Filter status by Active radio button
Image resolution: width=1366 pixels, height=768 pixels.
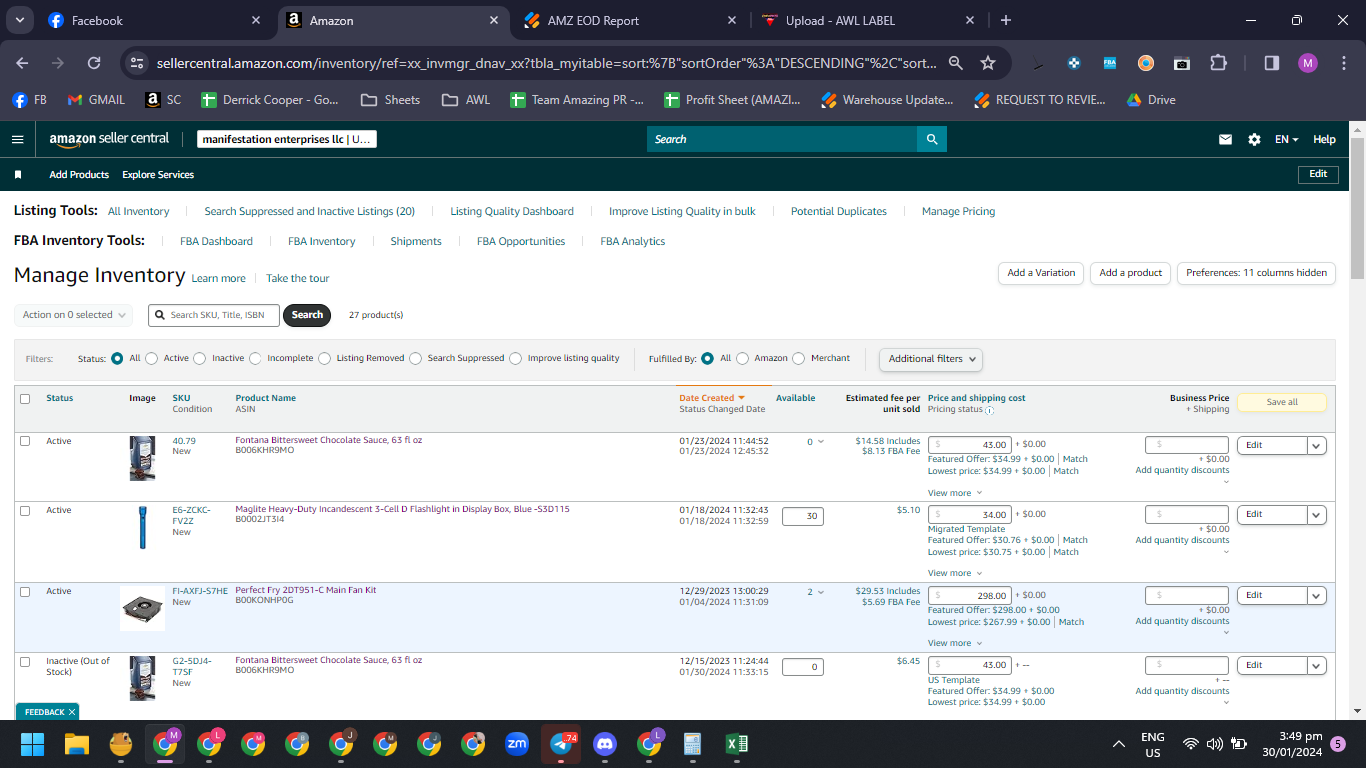pos(153,358)
